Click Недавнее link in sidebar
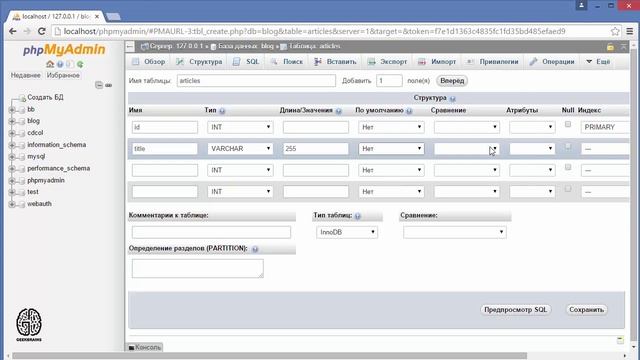640x360 pixels. click(x=25, y=76)
